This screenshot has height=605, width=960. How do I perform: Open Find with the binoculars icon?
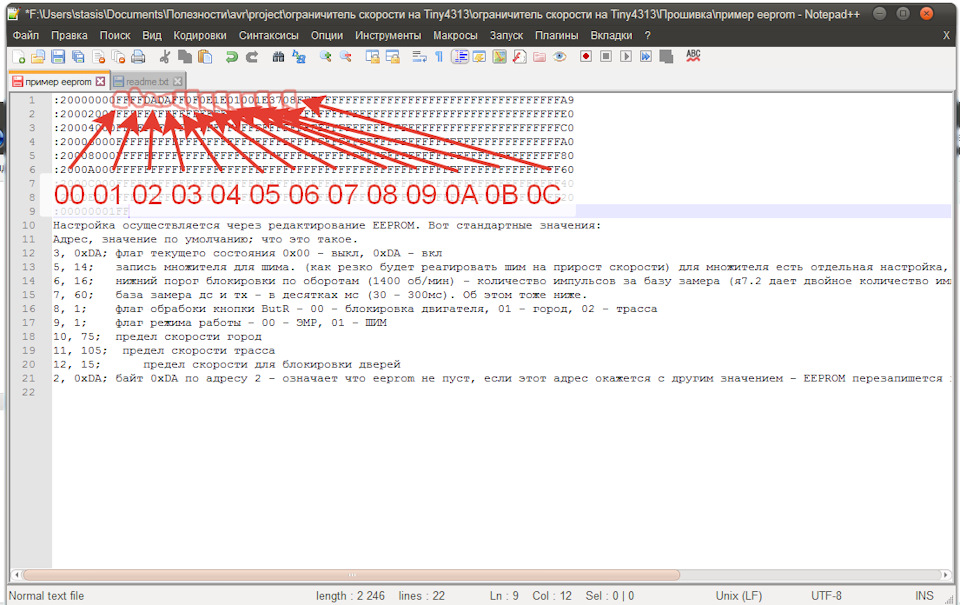279,57
